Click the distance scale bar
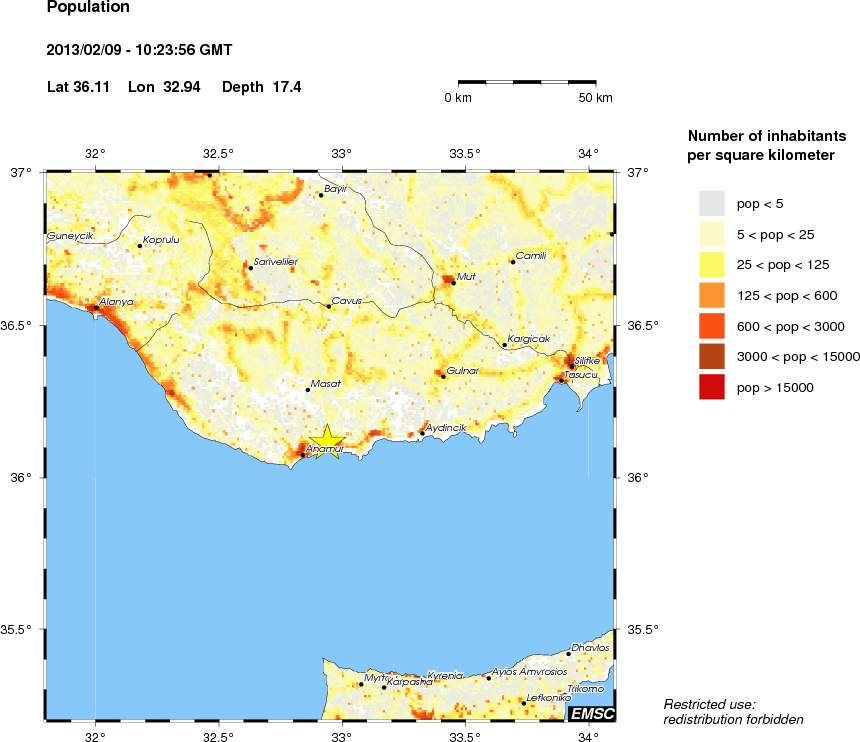860x742 pixels. pyautogui.click(x=527, y=80)
